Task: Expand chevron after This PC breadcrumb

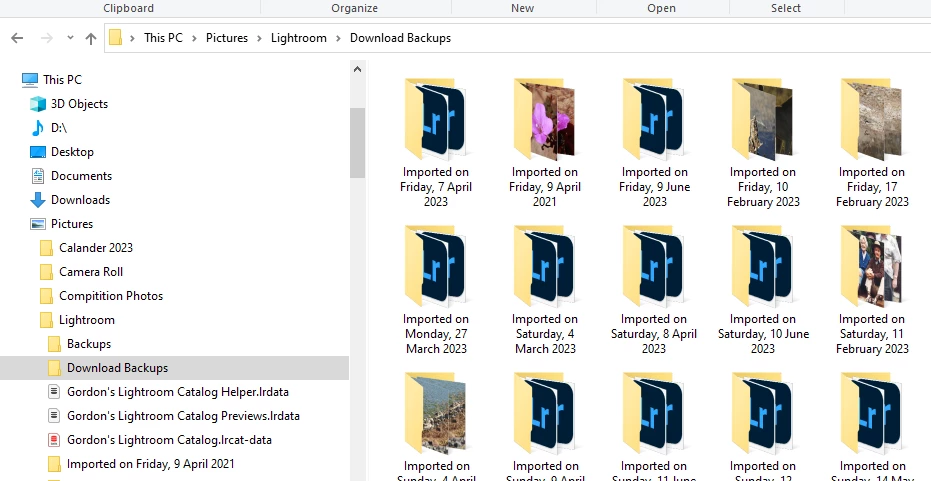Action: 194,39
